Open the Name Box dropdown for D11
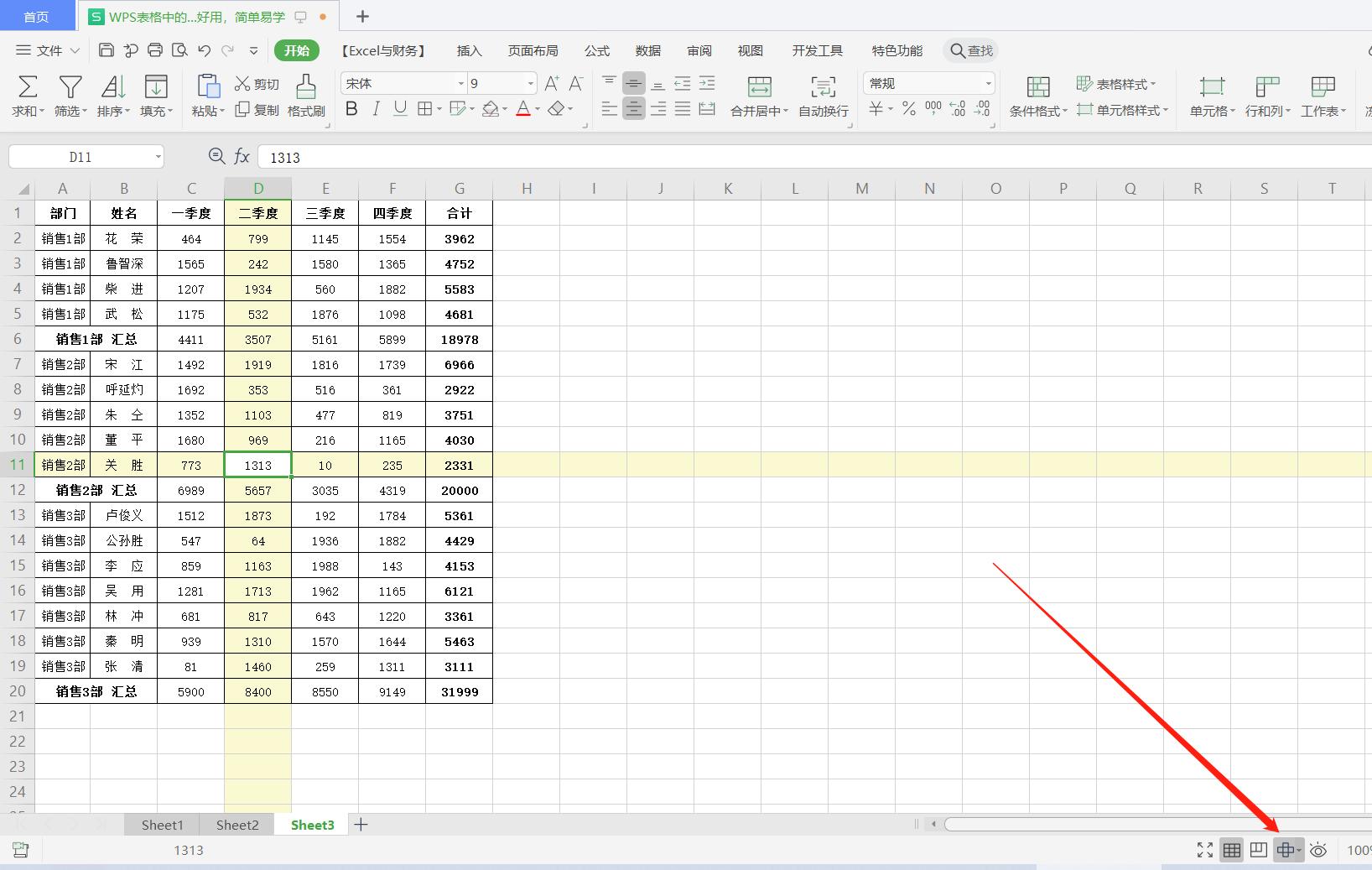 click(158, 157)
